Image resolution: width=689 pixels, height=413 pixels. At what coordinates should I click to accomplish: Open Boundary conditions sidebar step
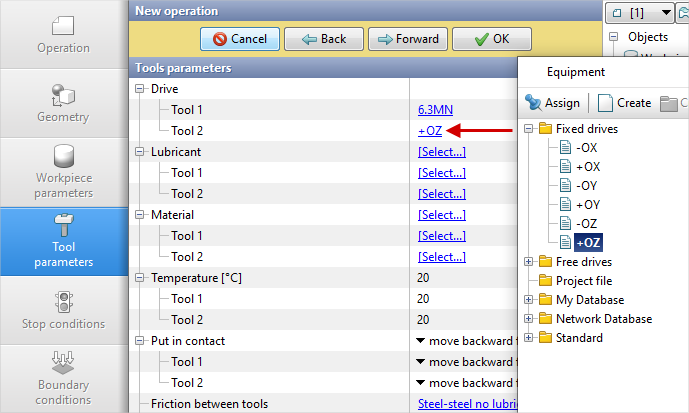coord(63,378)
